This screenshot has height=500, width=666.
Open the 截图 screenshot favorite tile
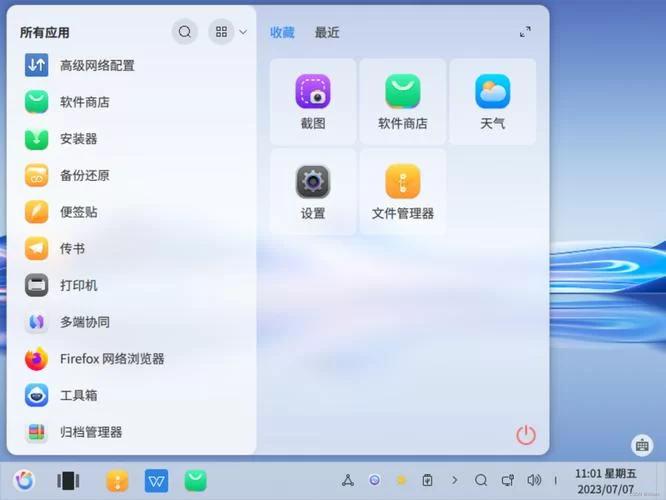point(313,102)
